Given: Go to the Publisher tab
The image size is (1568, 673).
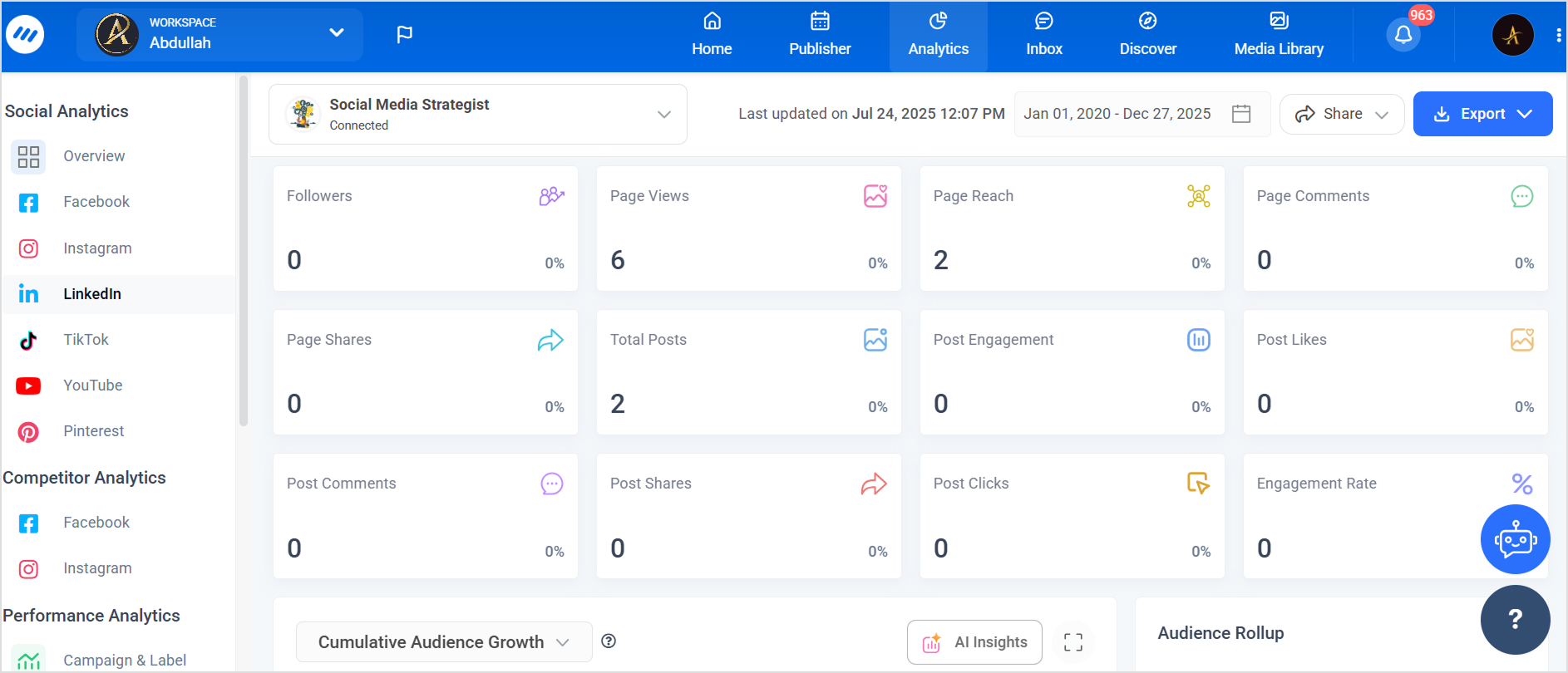Looking at the screenshot, I should point(820,36).
